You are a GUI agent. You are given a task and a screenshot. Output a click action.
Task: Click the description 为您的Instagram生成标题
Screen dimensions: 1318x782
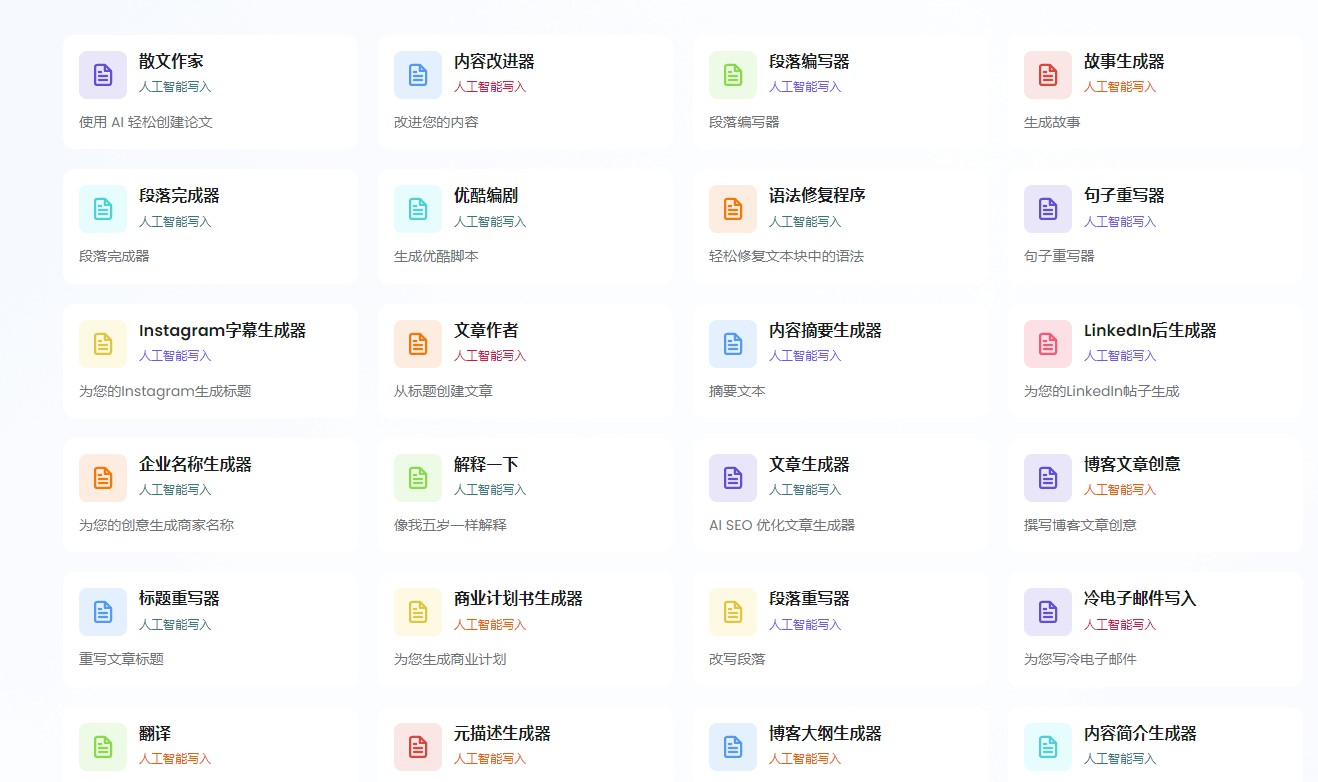pyautogui.click(x=165, y=391)
